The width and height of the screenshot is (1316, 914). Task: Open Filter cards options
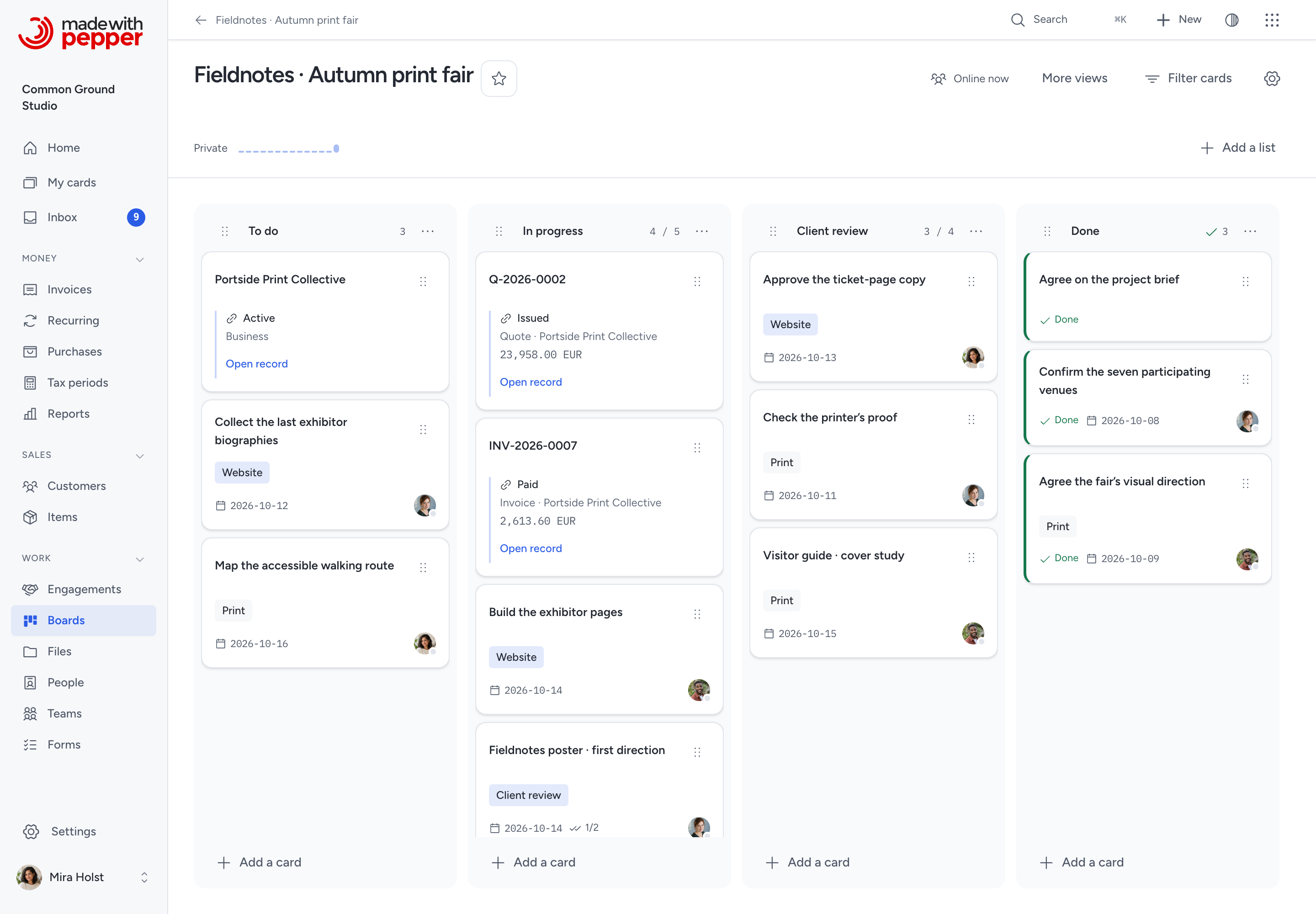click(x=1189, y=79)
